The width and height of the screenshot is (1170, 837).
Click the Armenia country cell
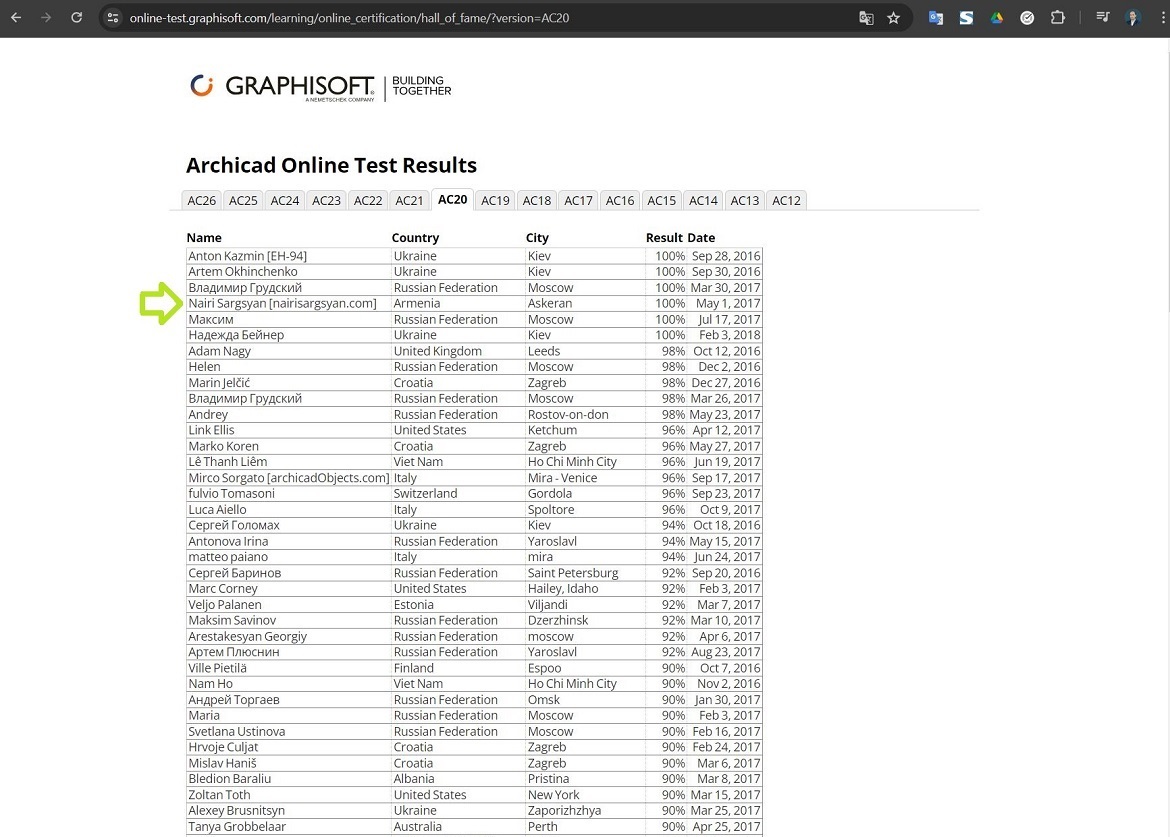click(417, 304)
